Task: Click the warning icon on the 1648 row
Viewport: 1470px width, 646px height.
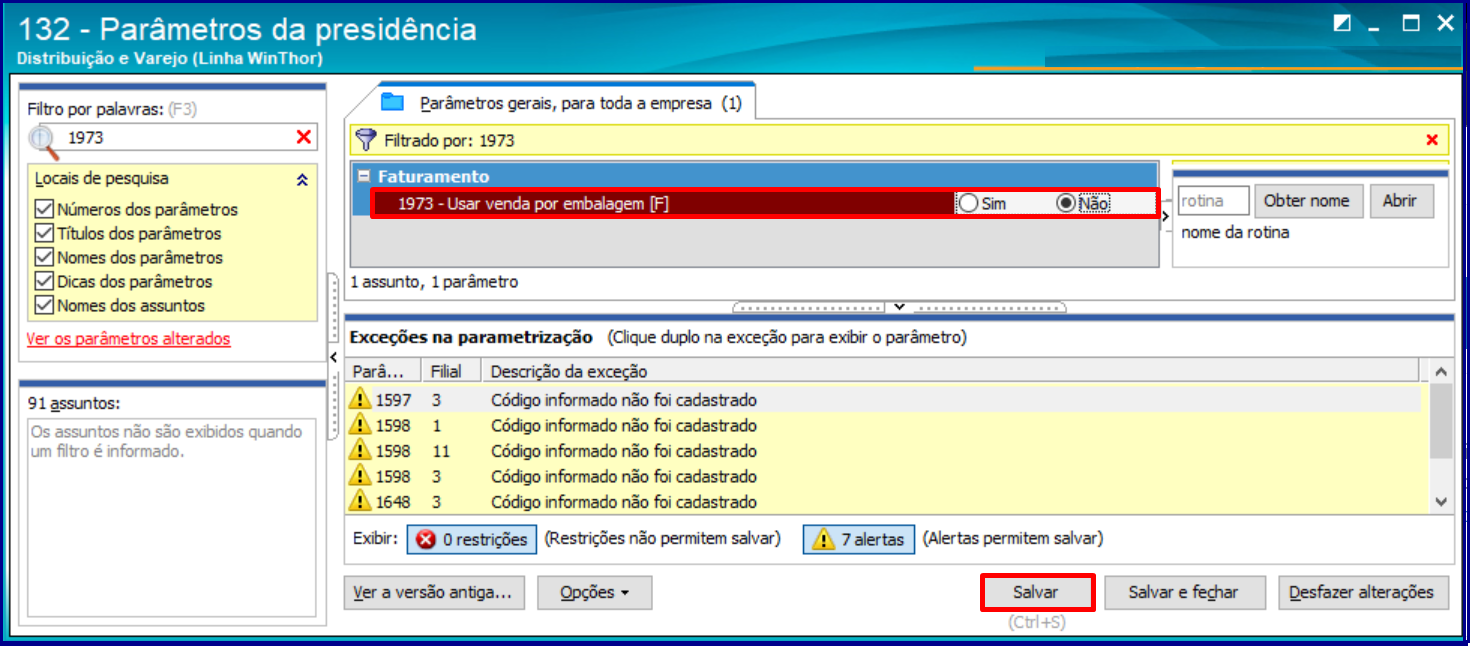Action: 359,501
